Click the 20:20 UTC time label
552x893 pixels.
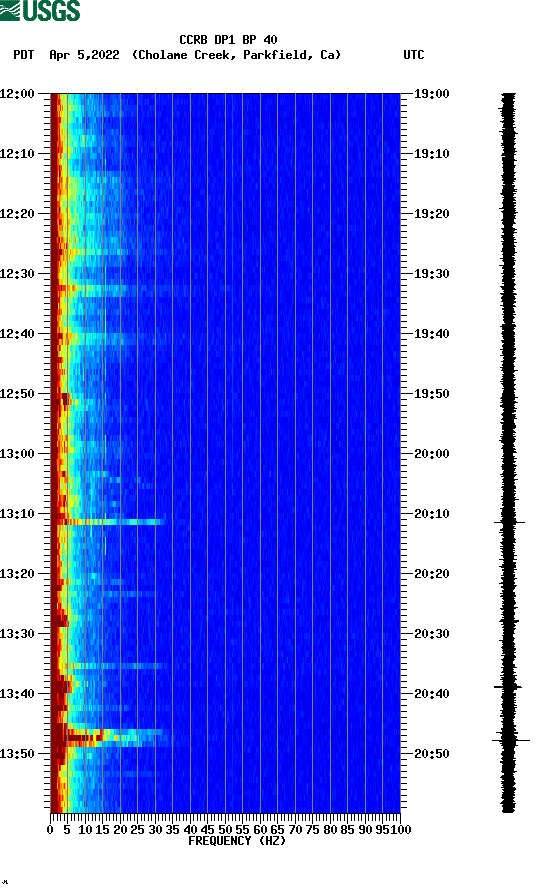pos(432,574)
